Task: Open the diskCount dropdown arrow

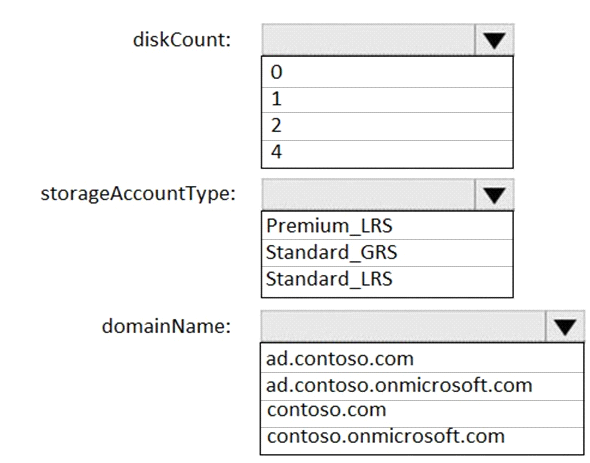Action: [x=494, y=40]
